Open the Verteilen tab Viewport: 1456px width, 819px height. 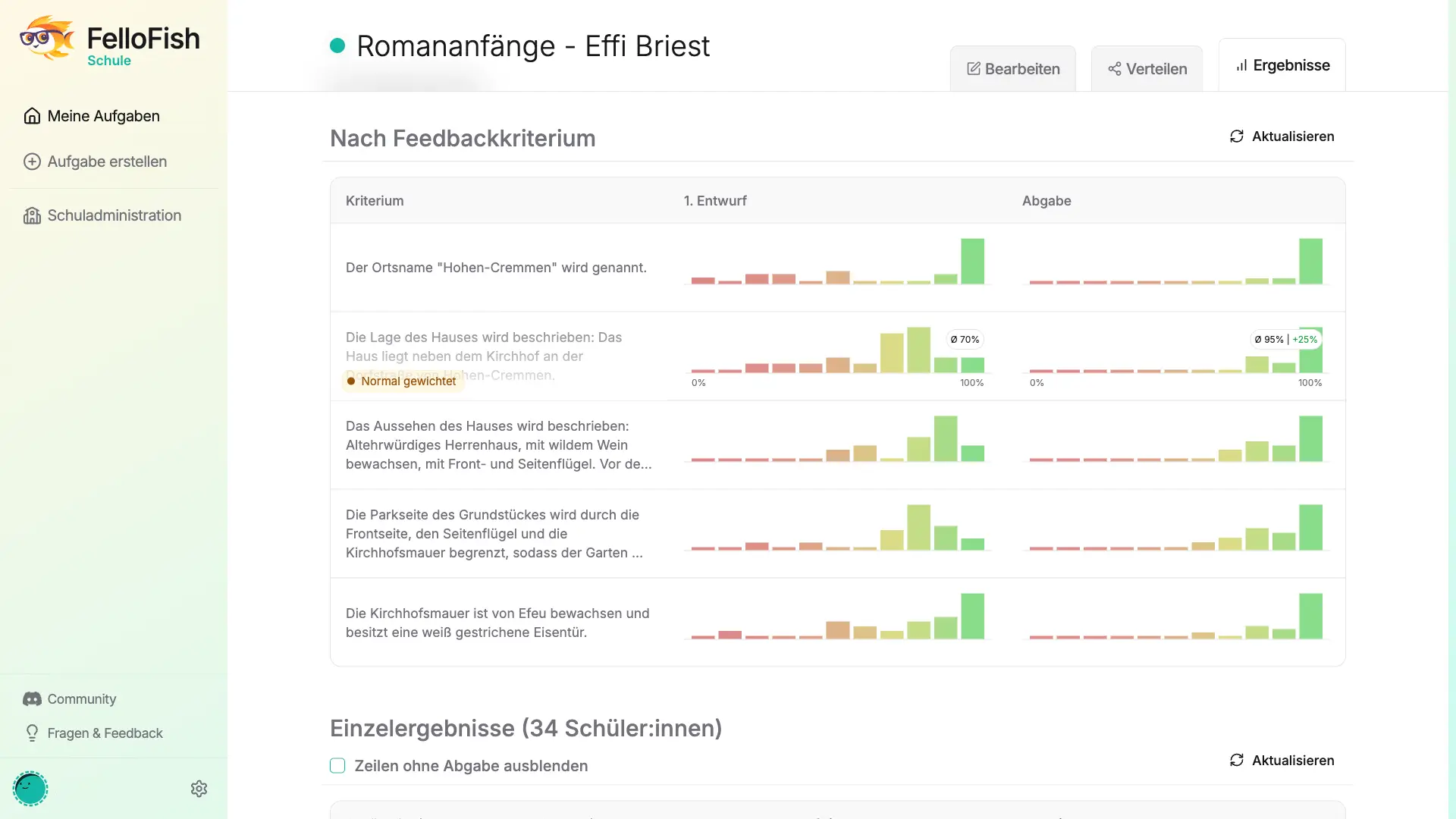coord(1147,69)
